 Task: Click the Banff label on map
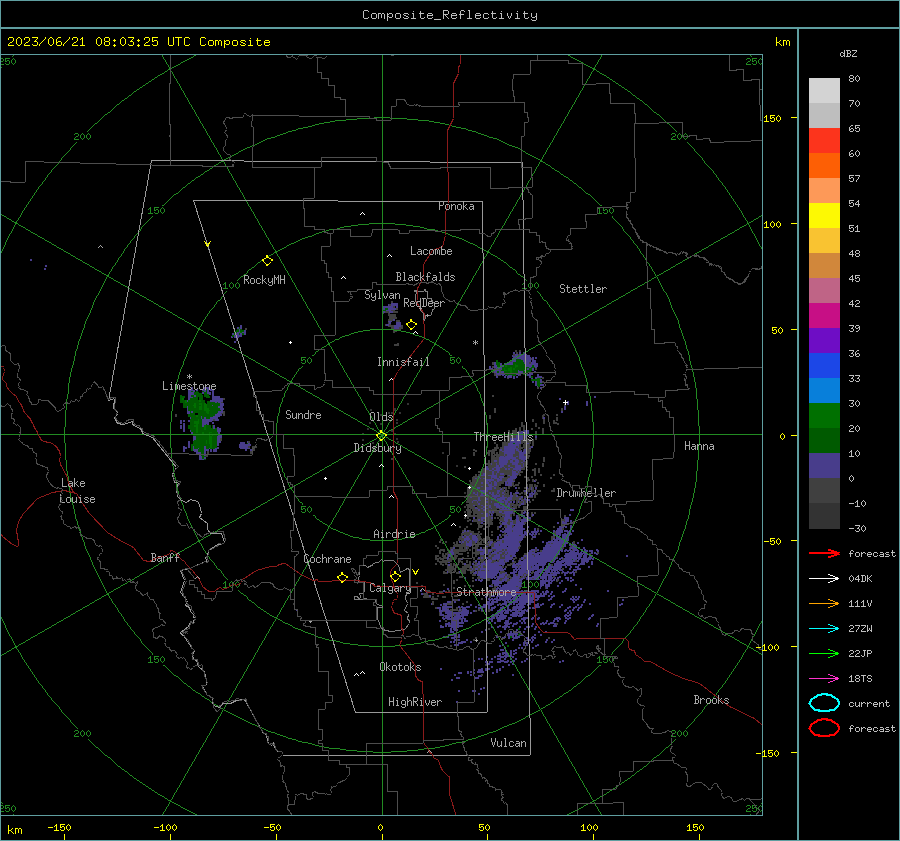165,558
